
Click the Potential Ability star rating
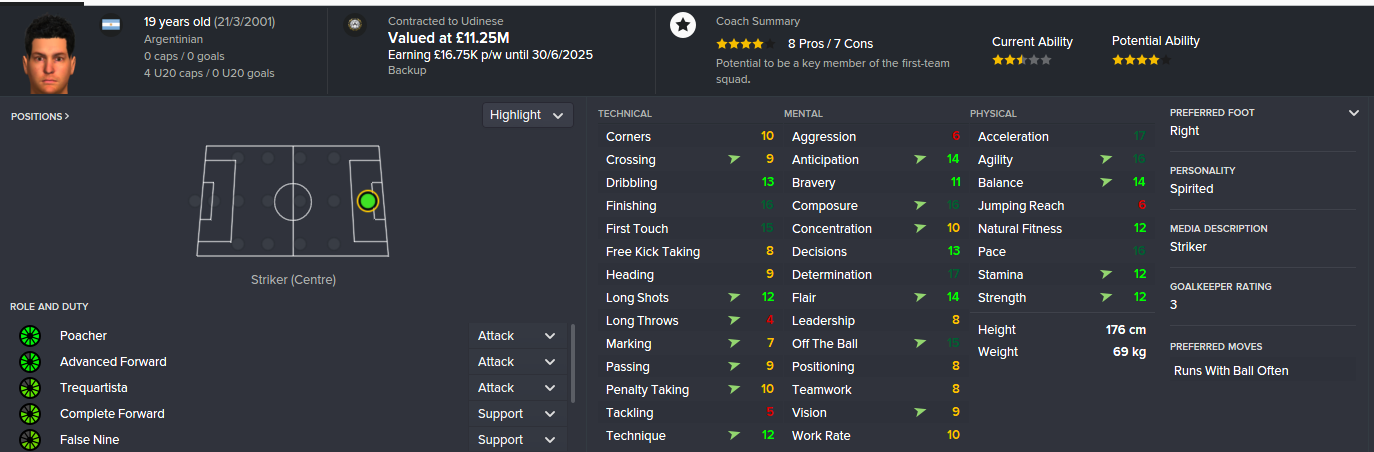(1140, 60)
